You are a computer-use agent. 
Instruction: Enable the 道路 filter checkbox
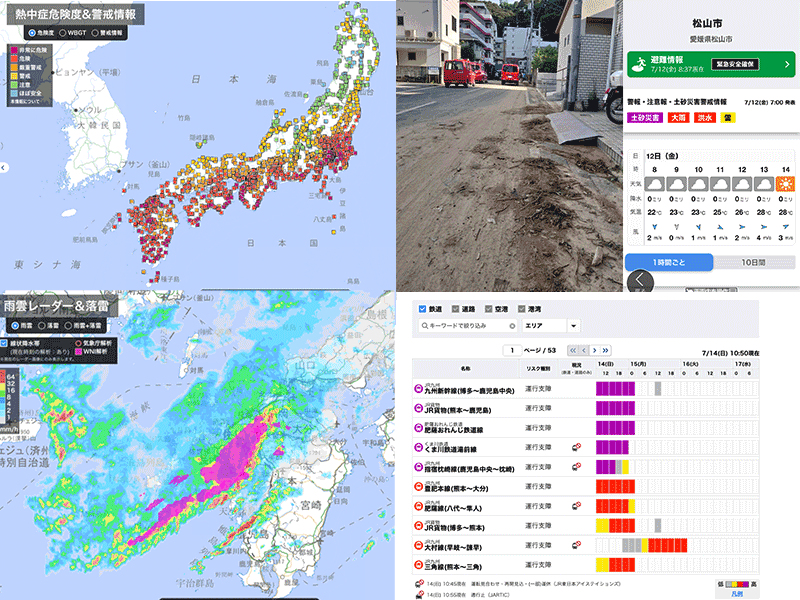pyautogui.click(x=457, y=309)
